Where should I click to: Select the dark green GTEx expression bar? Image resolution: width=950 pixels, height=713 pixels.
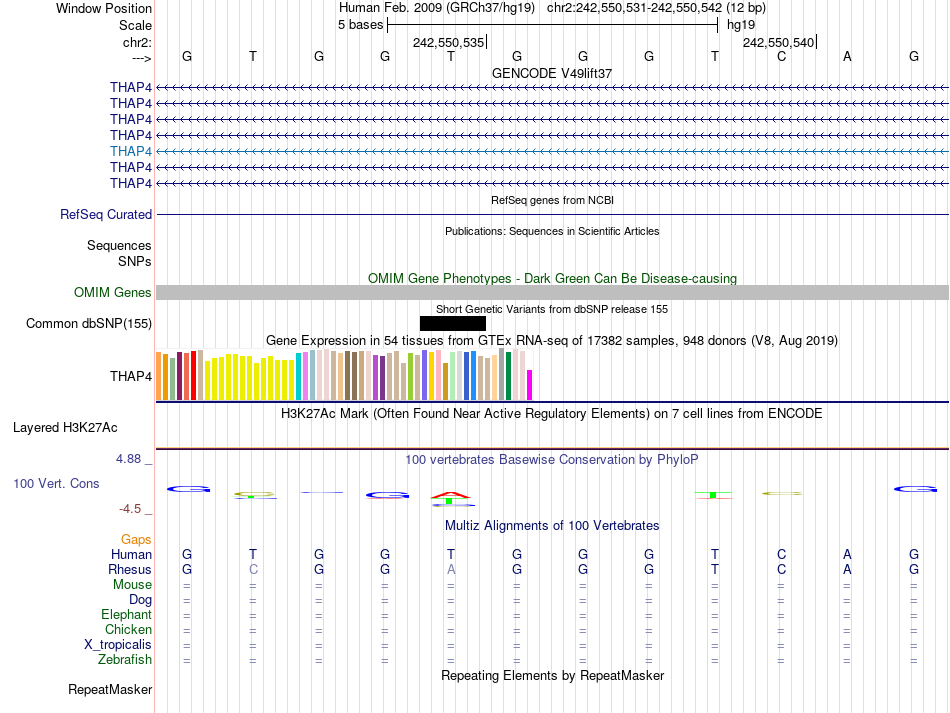(508, 376)
